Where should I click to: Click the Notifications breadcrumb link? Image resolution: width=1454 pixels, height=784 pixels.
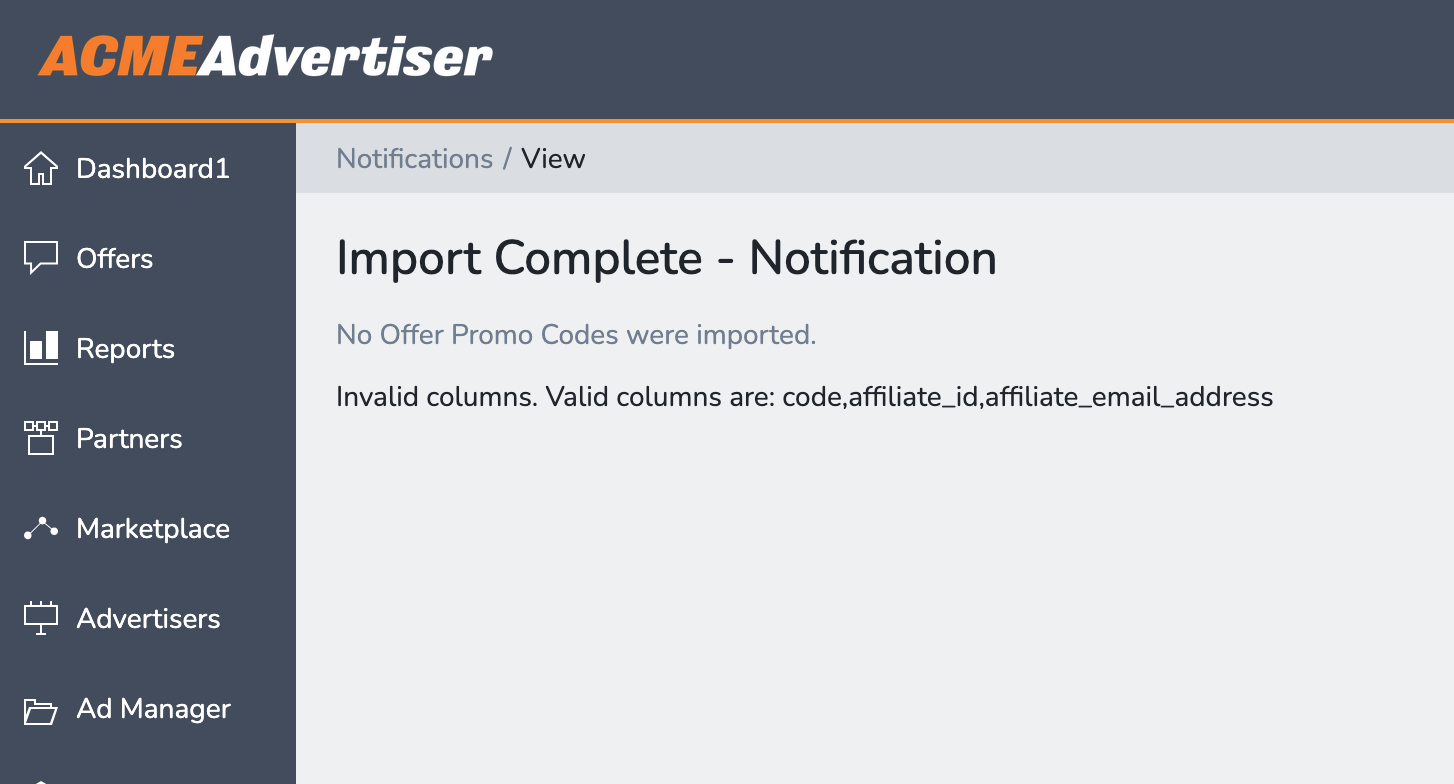(x=414, y=159)
